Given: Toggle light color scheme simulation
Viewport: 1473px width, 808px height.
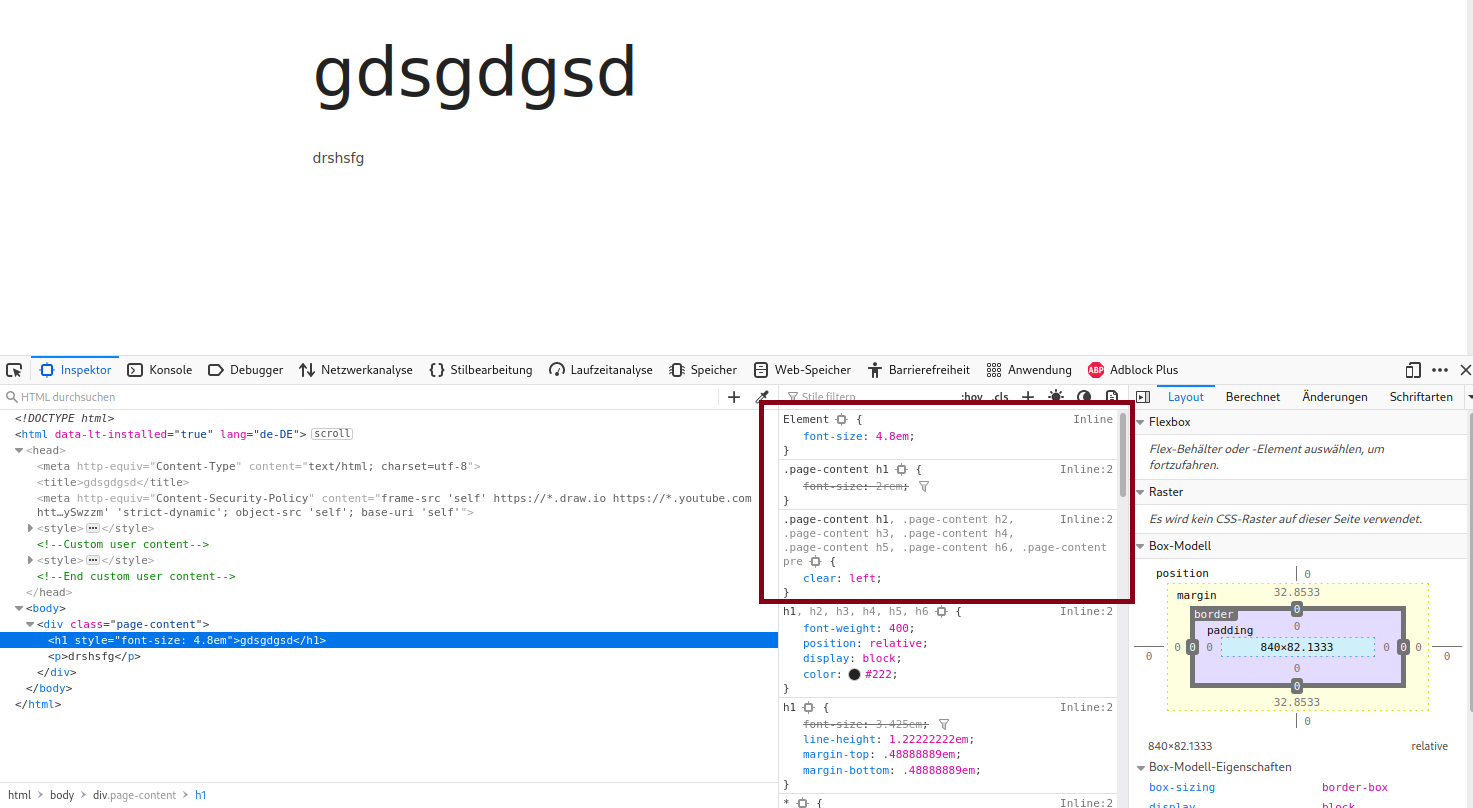Looking at the screenshot, I should [1056, 397].
